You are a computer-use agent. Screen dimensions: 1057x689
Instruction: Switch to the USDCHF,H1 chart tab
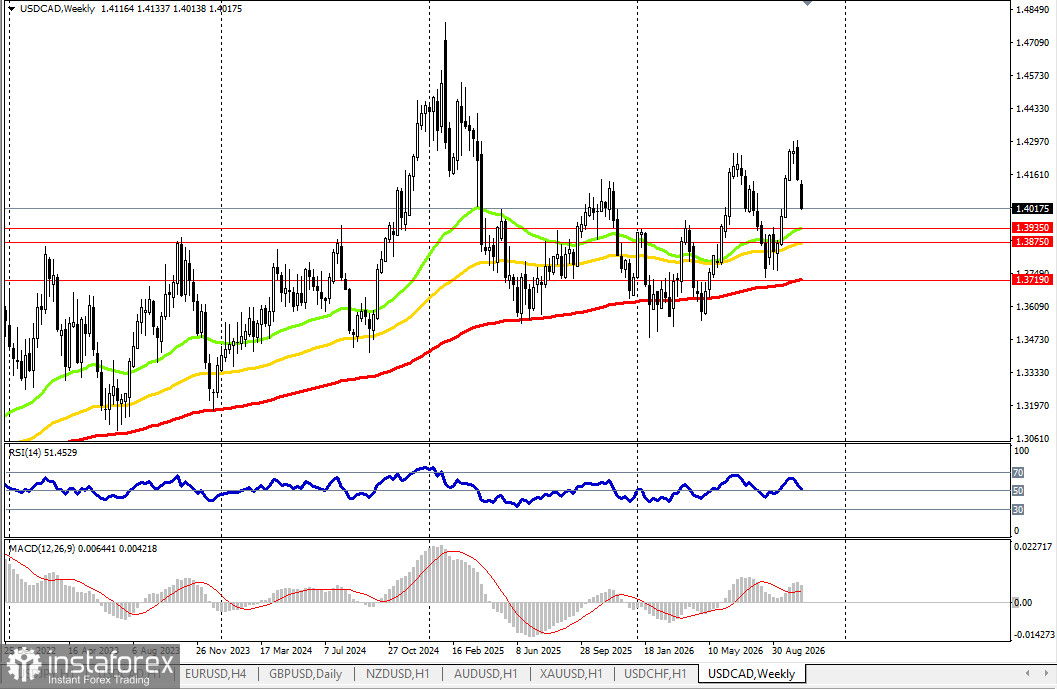coord(655,673)
